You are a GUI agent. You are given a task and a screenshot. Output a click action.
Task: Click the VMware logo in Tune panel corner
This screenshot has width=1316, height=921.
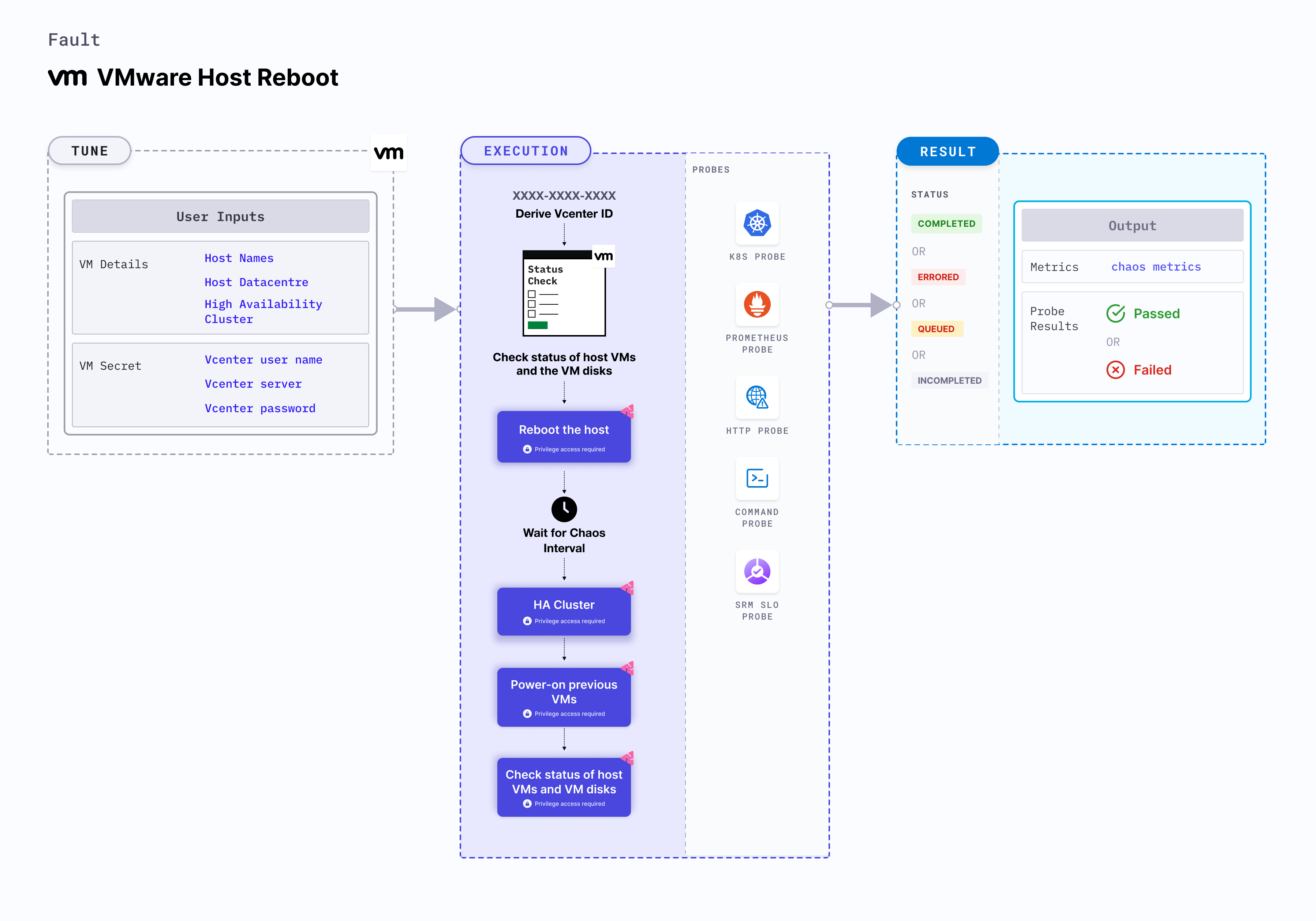pos(389,153)
